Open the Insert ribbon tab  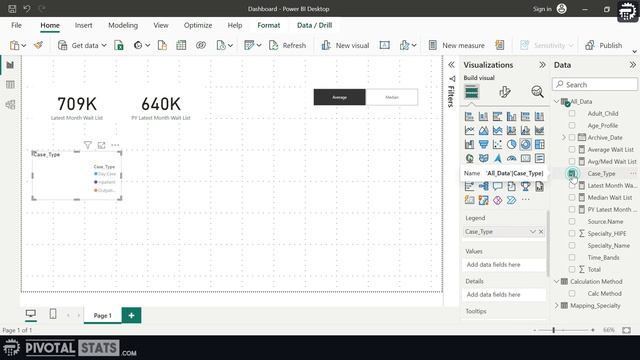[x=83, y=25]
